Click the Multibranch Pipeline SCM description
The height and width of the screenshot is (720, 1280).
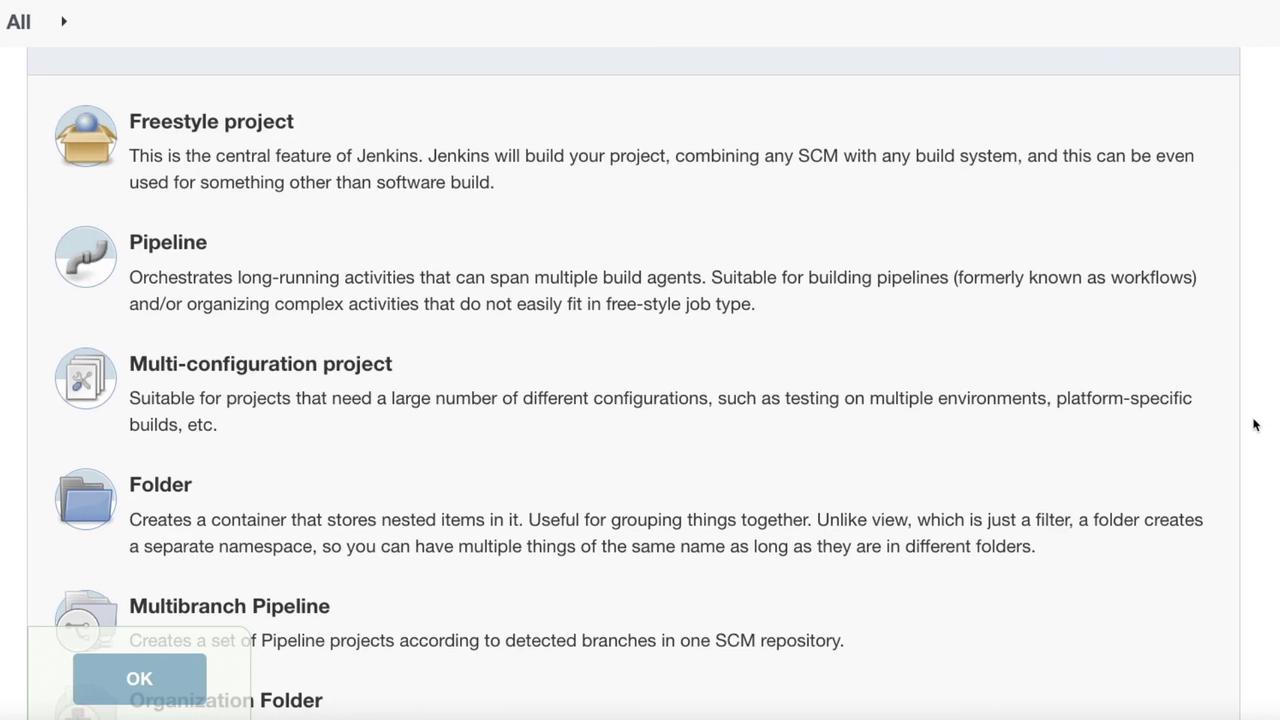tap(552, 641)
